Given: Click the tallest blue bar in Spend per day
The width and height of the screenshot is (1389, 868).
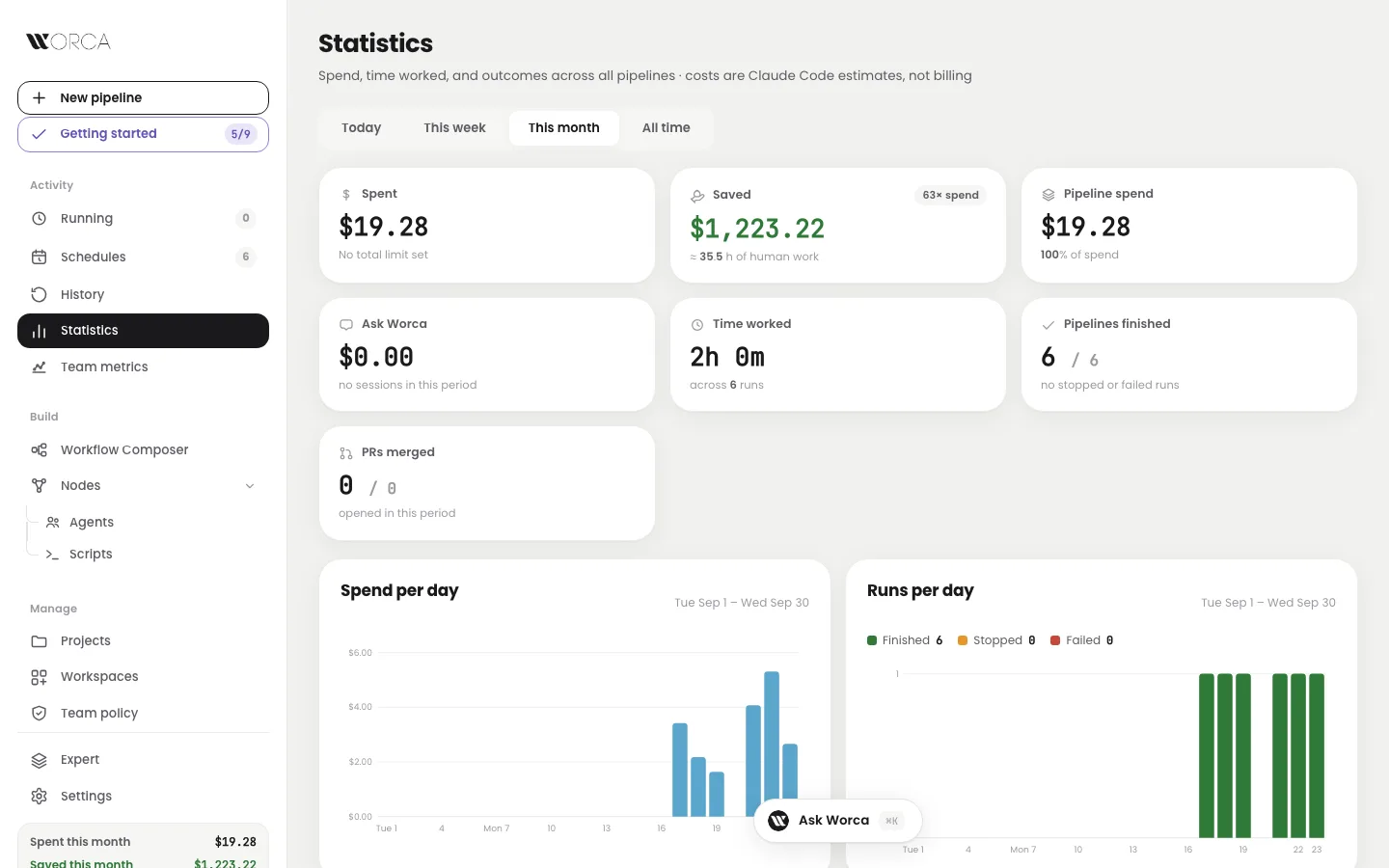Looking at the screenshot, I should pos(772,744).
